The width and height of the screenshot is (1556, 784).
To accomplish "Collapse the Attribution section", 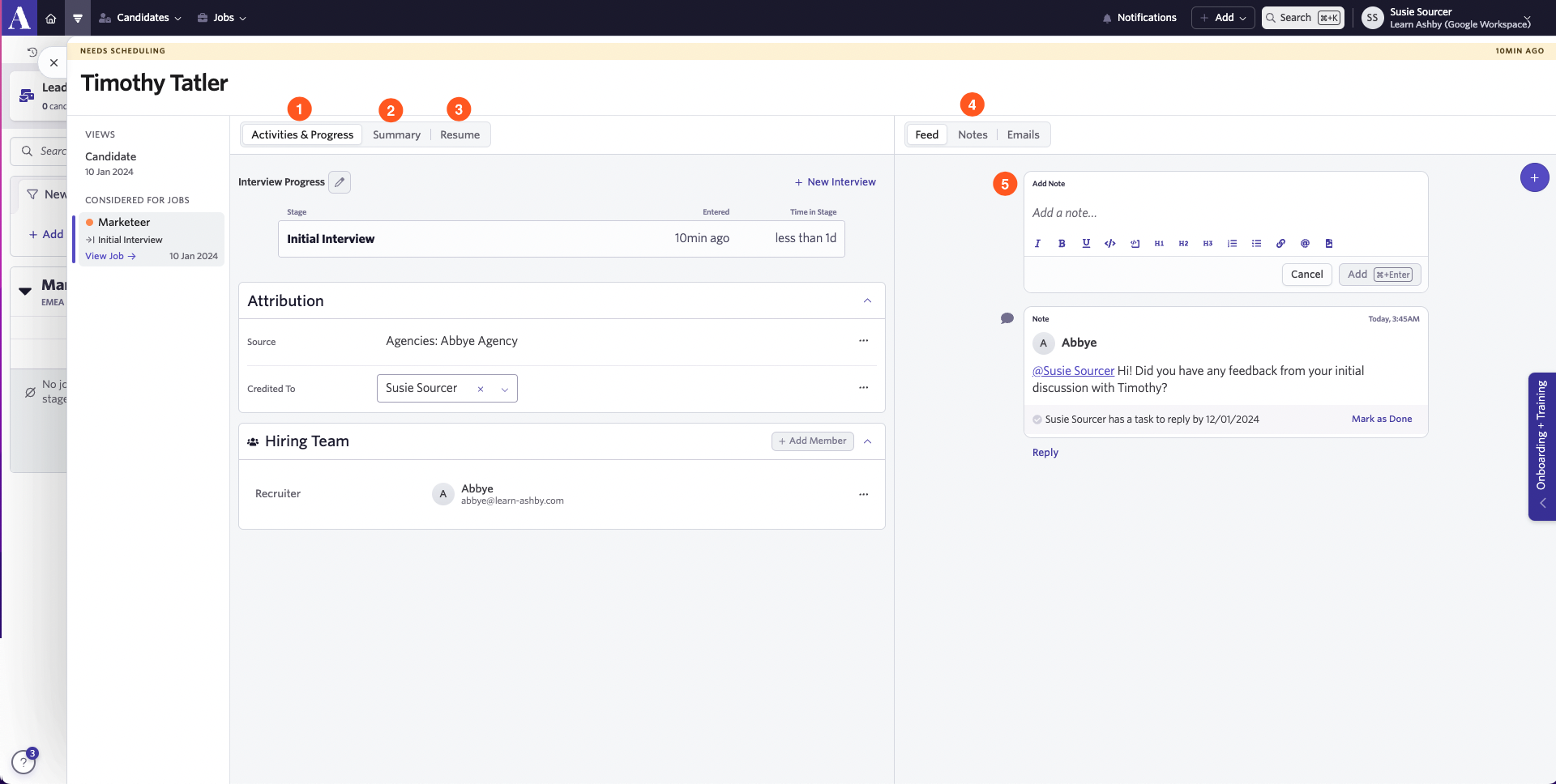I will pyautogui.click(x=867, y=300).
